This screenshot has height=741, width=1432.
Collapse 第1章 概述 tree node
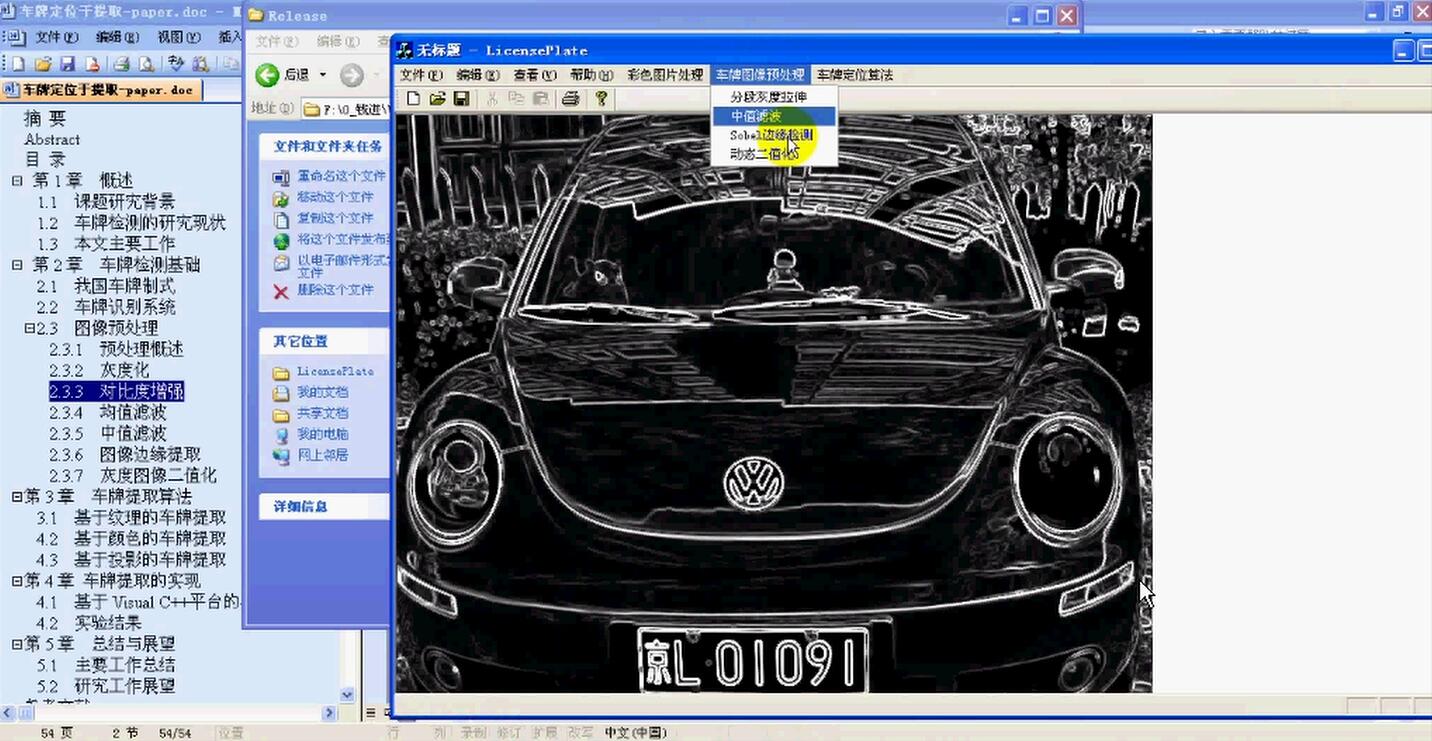click(17, 181)
